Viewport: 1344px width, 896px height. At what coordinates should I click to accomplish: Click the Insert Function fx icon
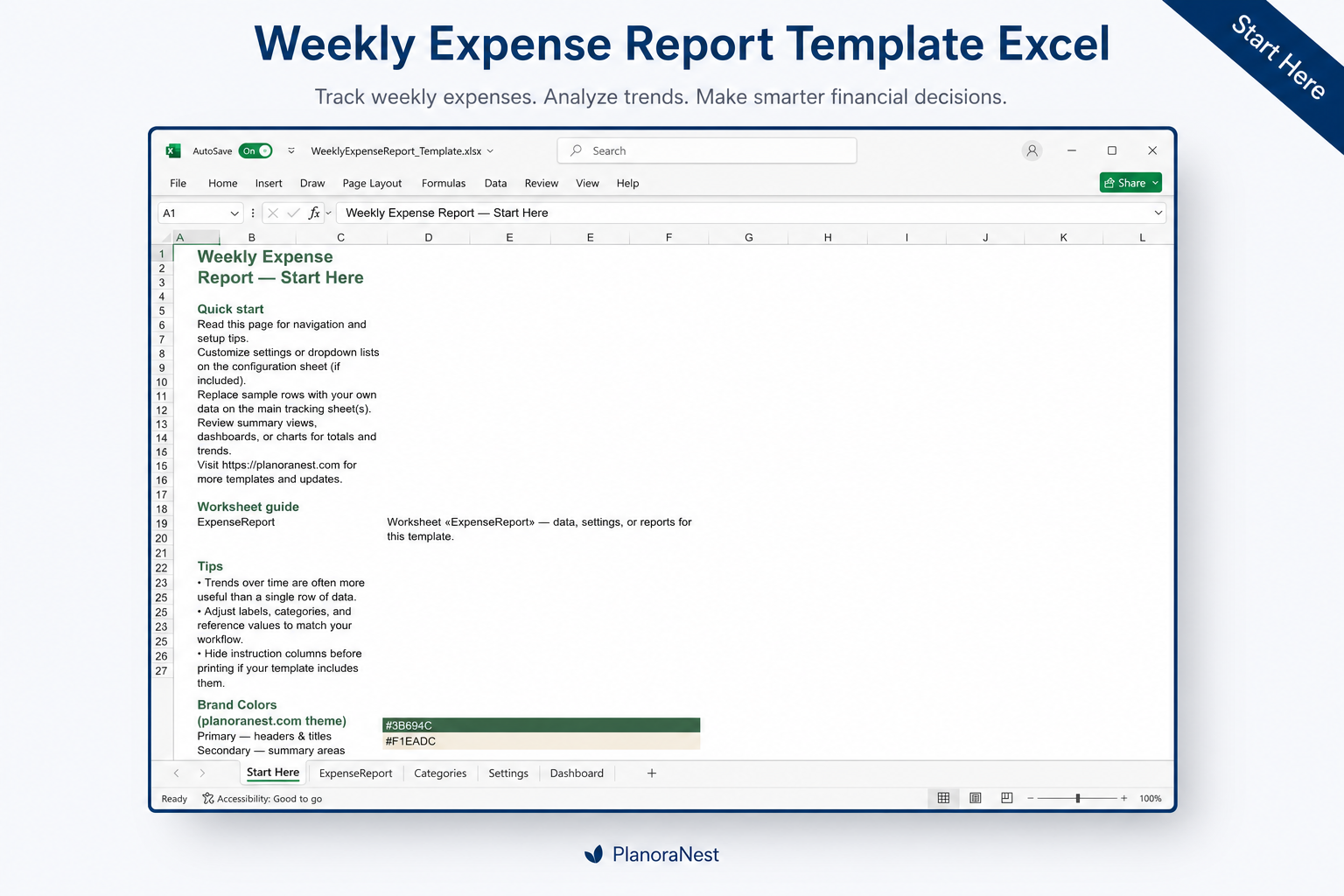(x=314, y=213)
